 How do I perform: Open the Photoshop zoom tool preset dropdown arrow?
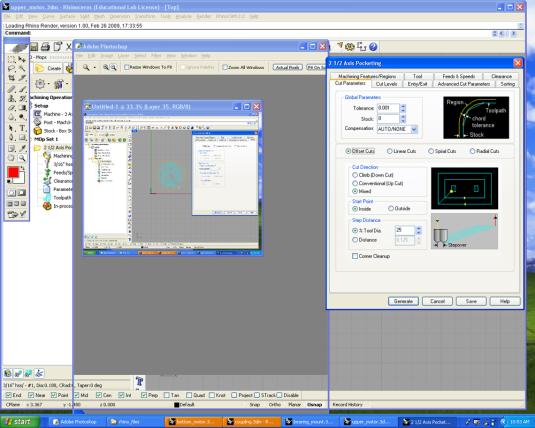coord(95,68)
